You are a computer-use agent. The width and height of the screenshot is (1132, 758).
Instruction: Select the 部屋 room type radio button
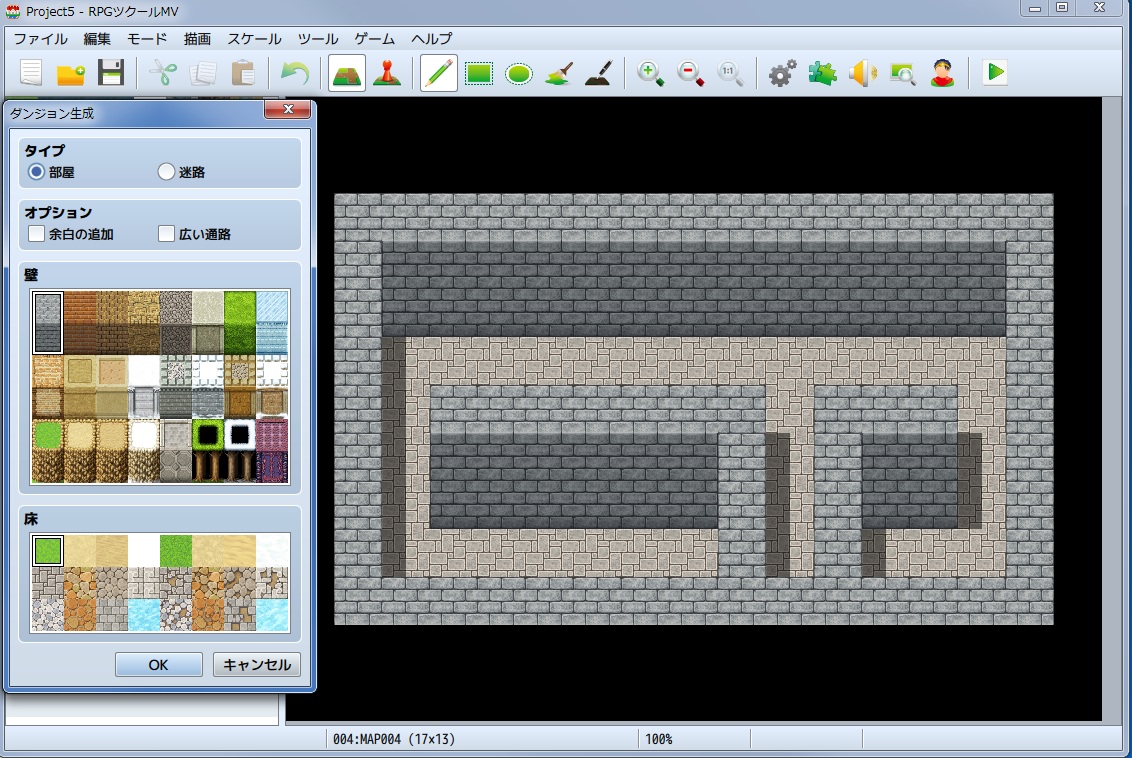(36, 172)
